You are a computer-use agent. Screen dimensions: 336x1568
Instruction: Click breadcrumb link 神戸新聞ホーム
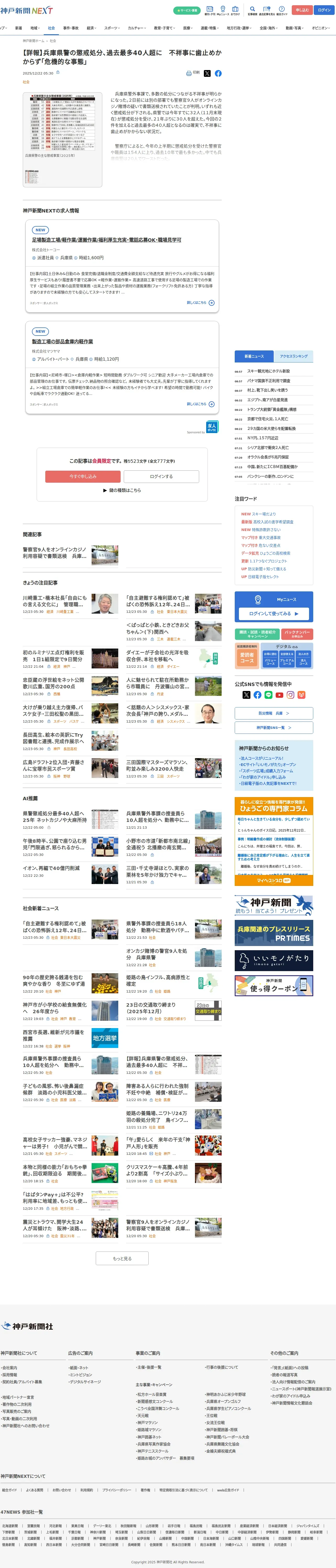(x=33, y=41)
